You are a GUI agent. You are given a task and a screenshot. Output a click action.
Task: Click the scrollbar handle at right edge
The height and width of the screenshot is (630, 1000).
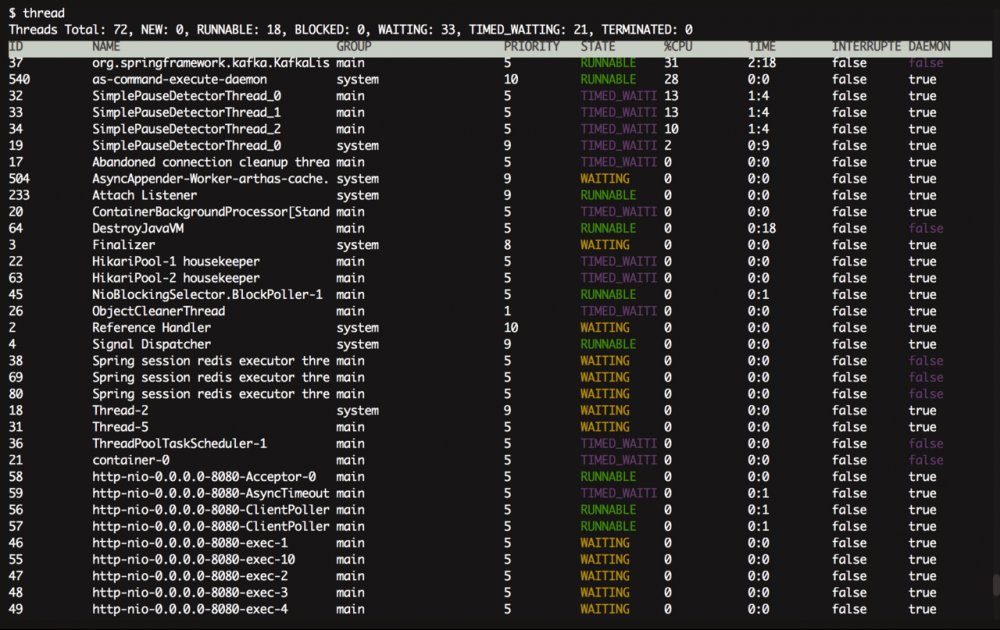click(995, 586)
